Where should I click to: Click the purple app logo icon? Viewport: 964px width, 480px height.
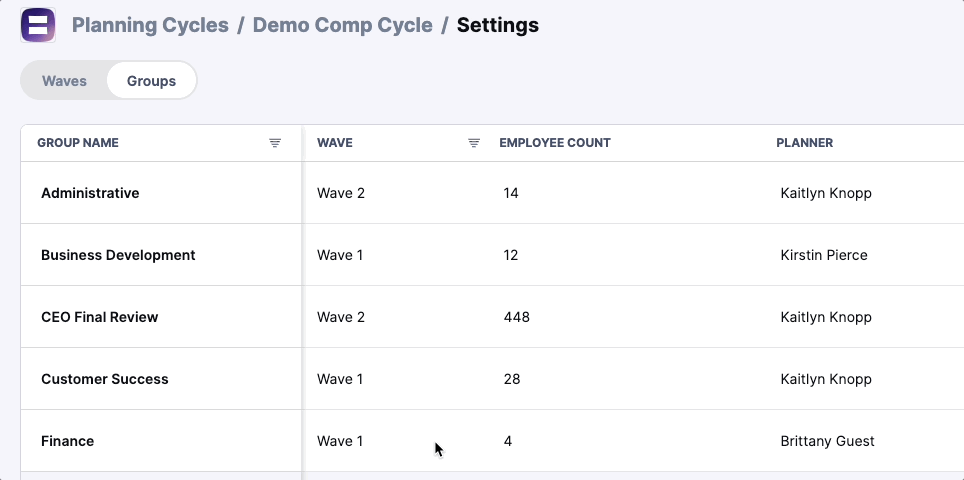38,25
